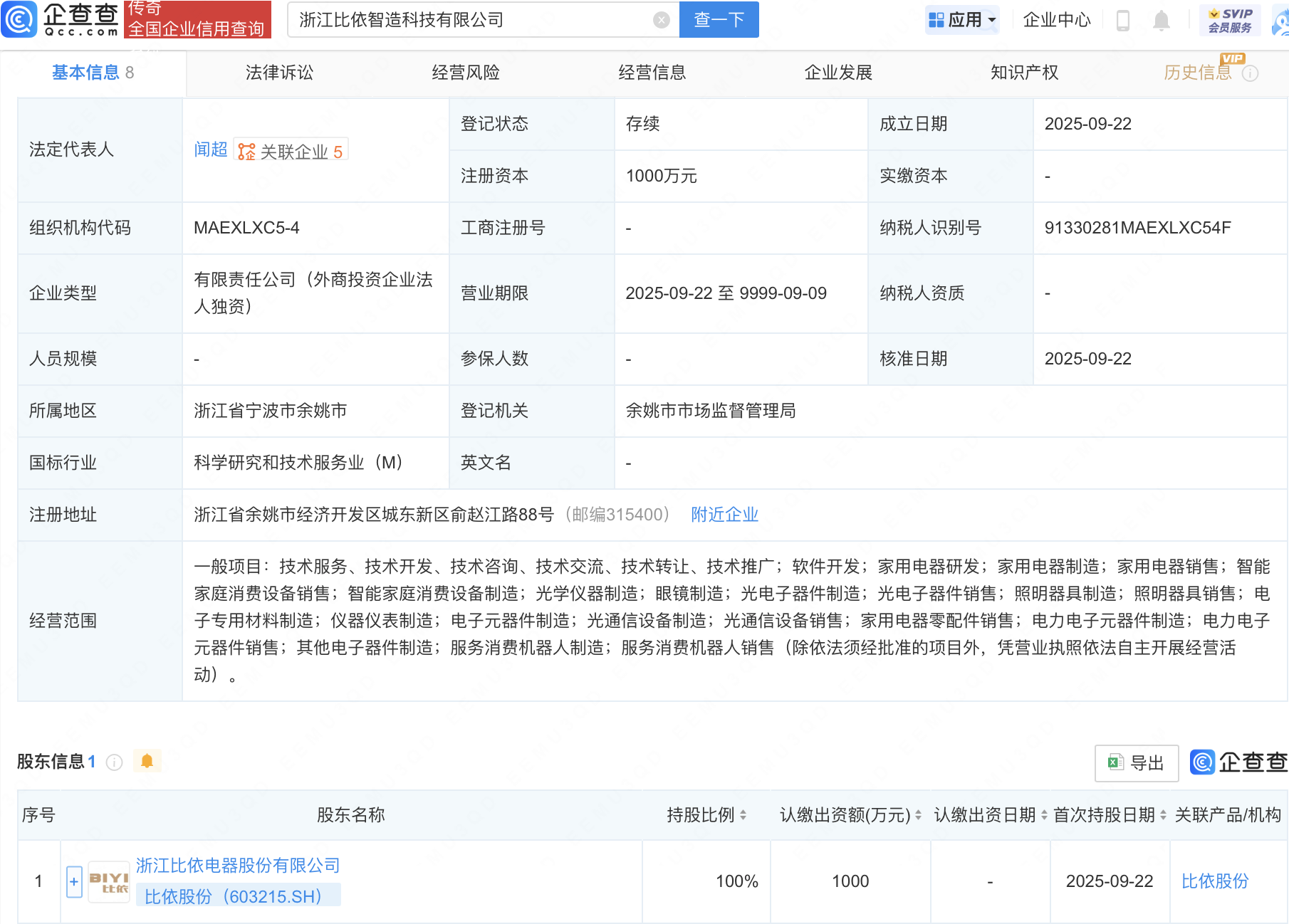
Task: Open 企业中心 link in header
Action: click(1057, 20)
